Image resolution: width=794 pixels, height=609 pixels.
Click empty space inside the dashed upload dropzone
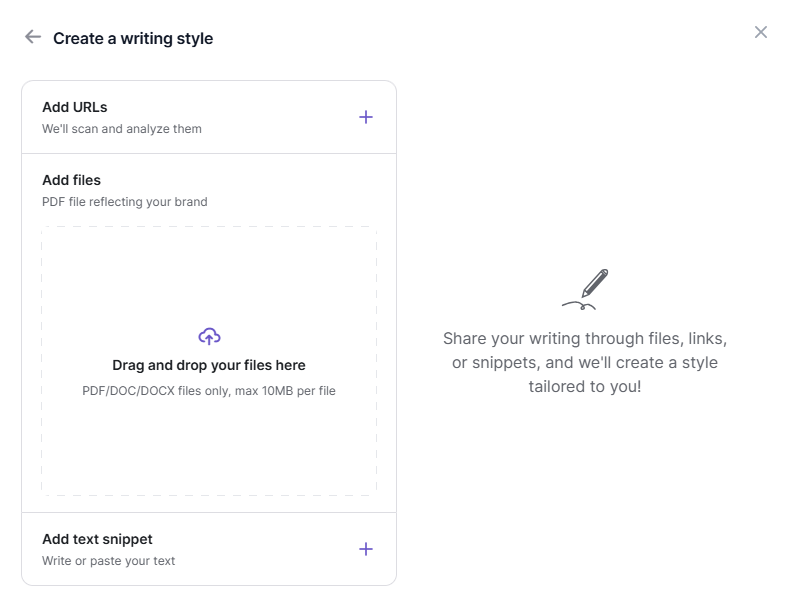(209, 450)
